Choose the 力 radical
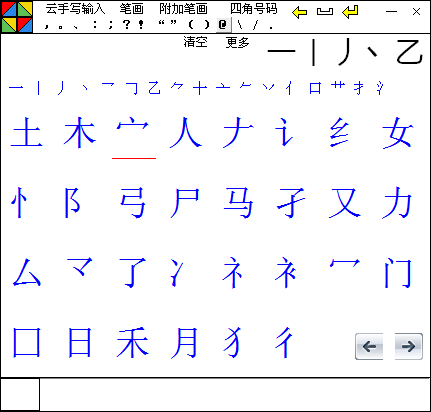Screen dimensions: 431x412 (x=397, y=203)
